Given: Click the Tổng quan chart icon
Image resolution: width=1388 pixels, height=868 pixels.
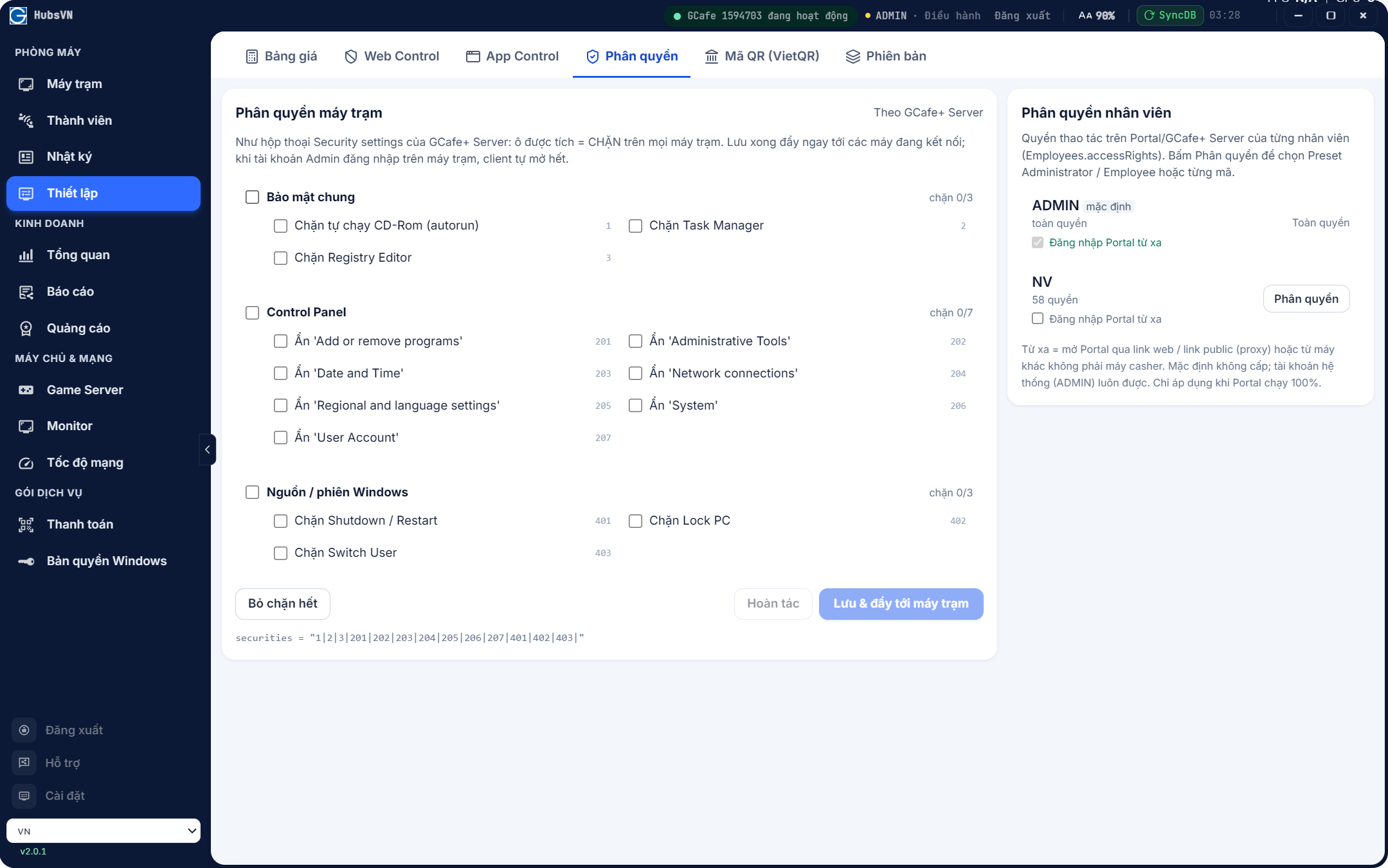Looking at the screenshot, I should [x=26, y=255].
